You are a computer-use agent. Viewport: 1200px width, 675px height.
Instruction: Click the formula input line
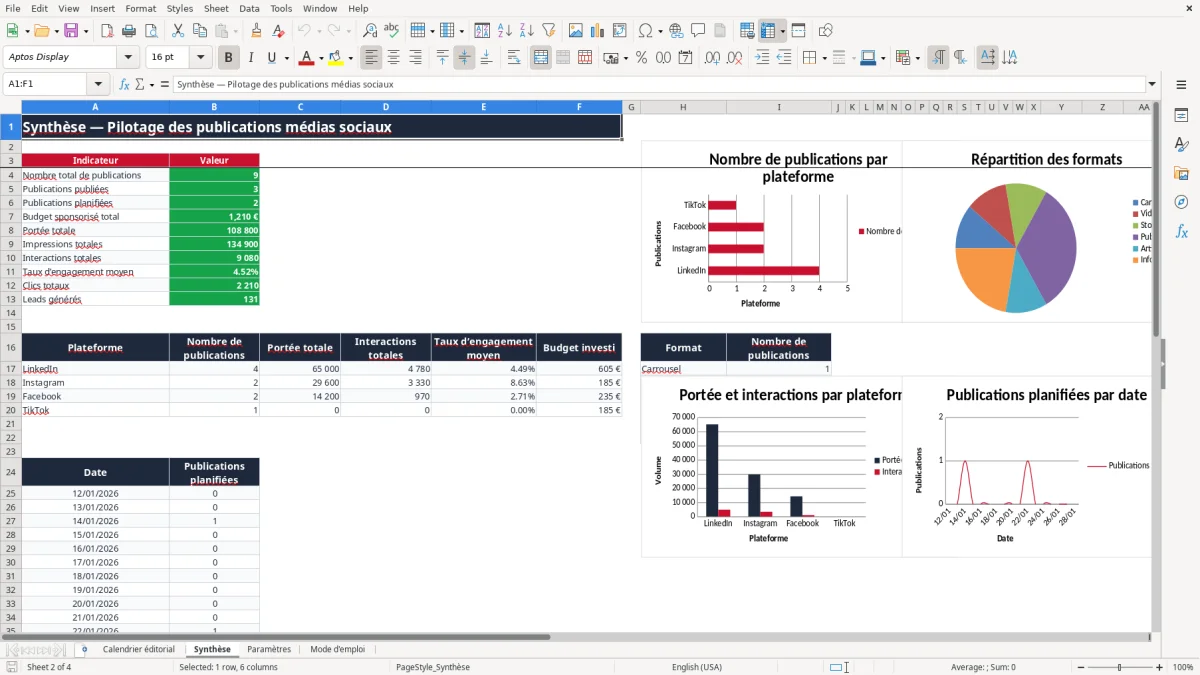(658, 85)
